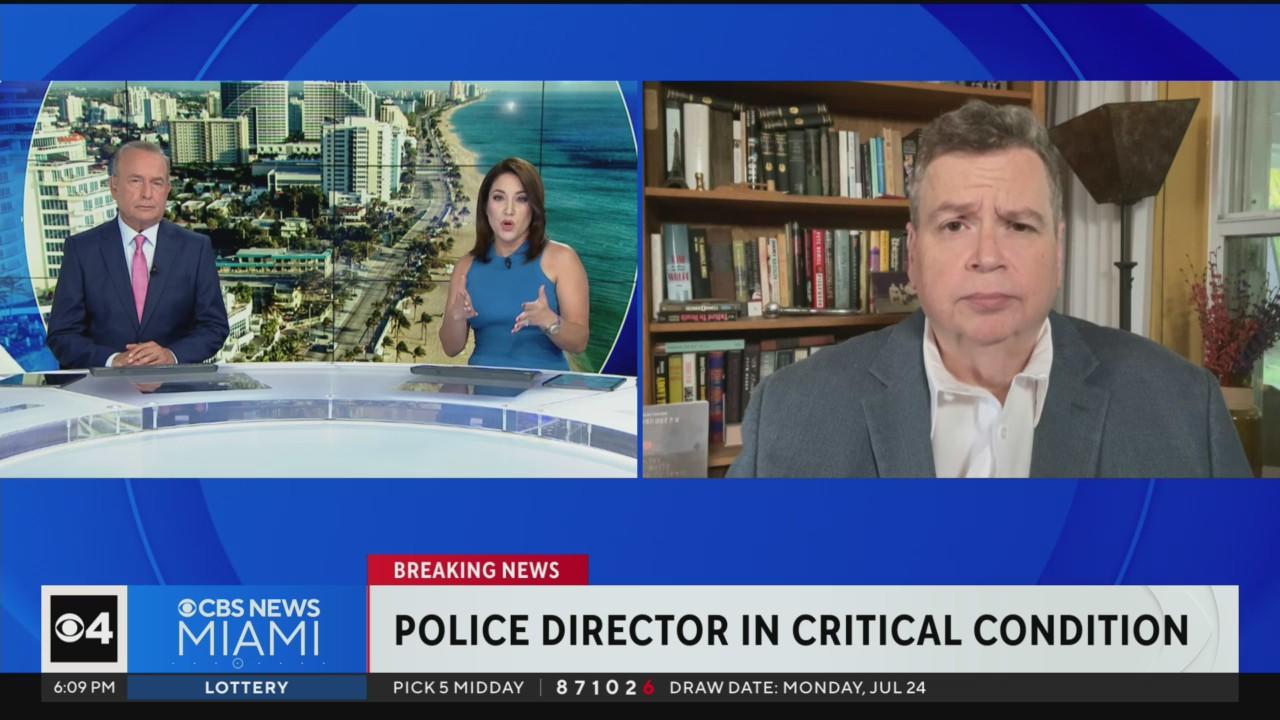1280x720 pixels.
Task: Select the remote guest video panel
Action: coord(960,278)
